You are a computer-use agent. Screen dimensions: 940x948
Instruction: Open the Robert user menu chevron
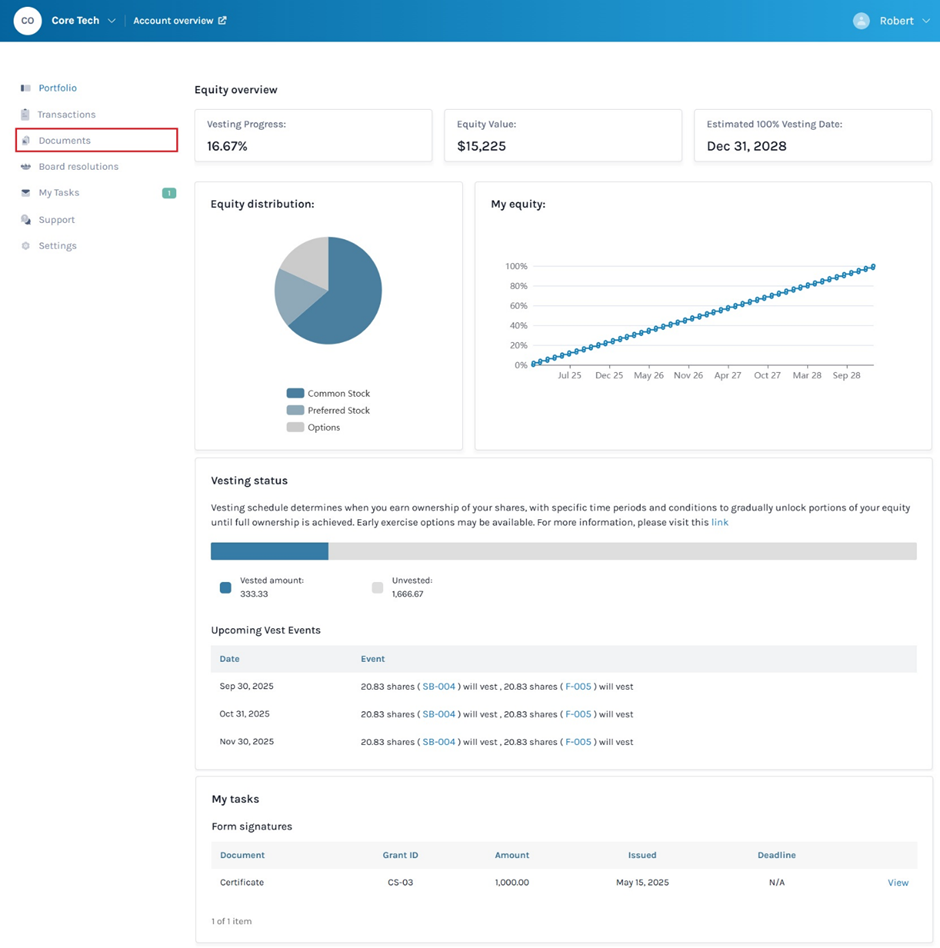click(x=925, y=21)
